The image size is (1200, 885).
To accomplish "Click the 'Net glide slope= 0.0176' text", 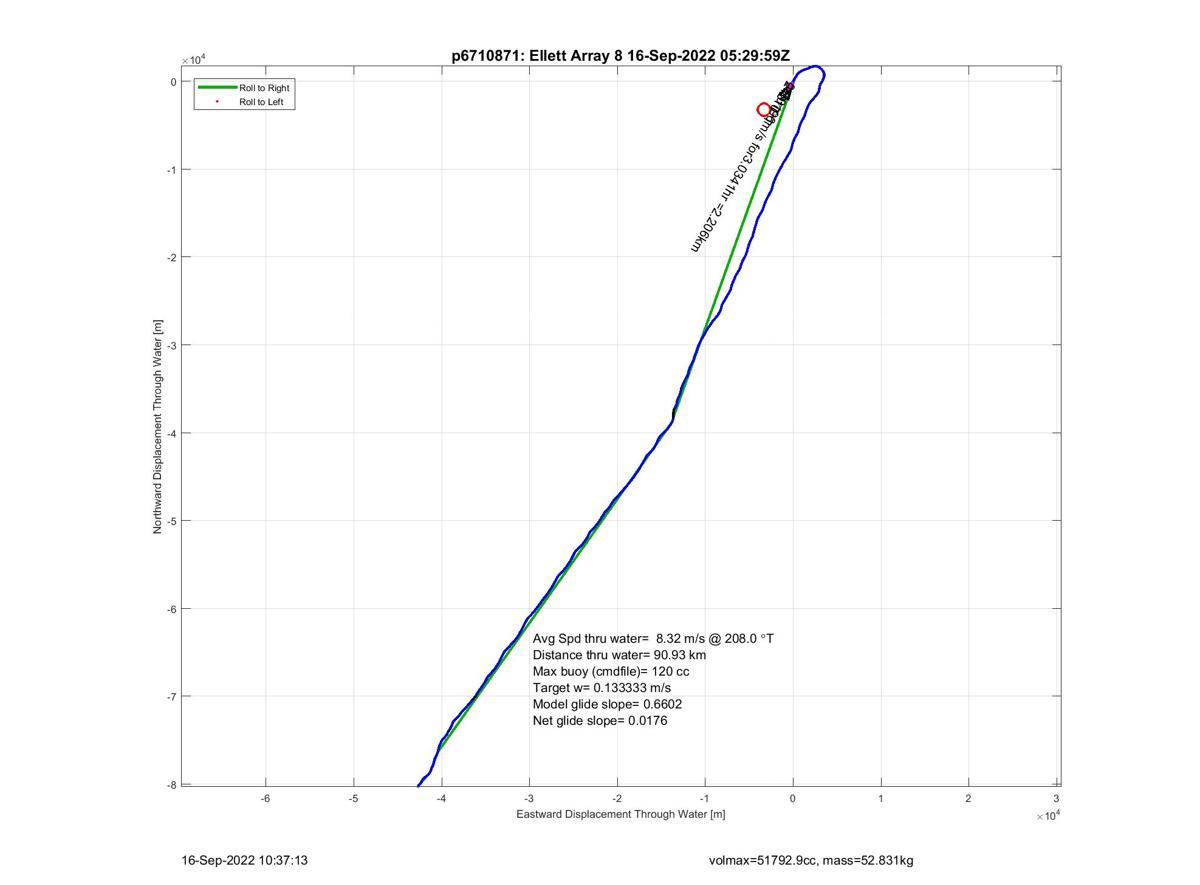I will 600,720.
